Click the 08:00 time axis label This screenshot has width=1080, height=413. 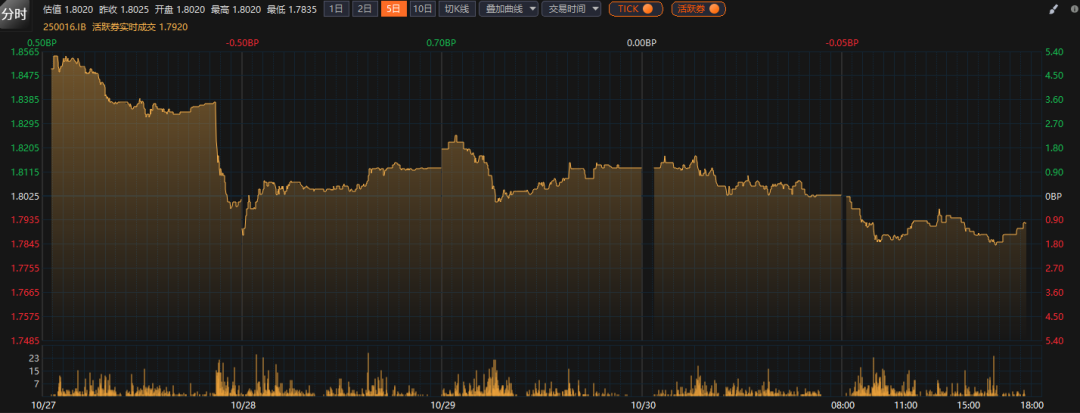(843, 405)
